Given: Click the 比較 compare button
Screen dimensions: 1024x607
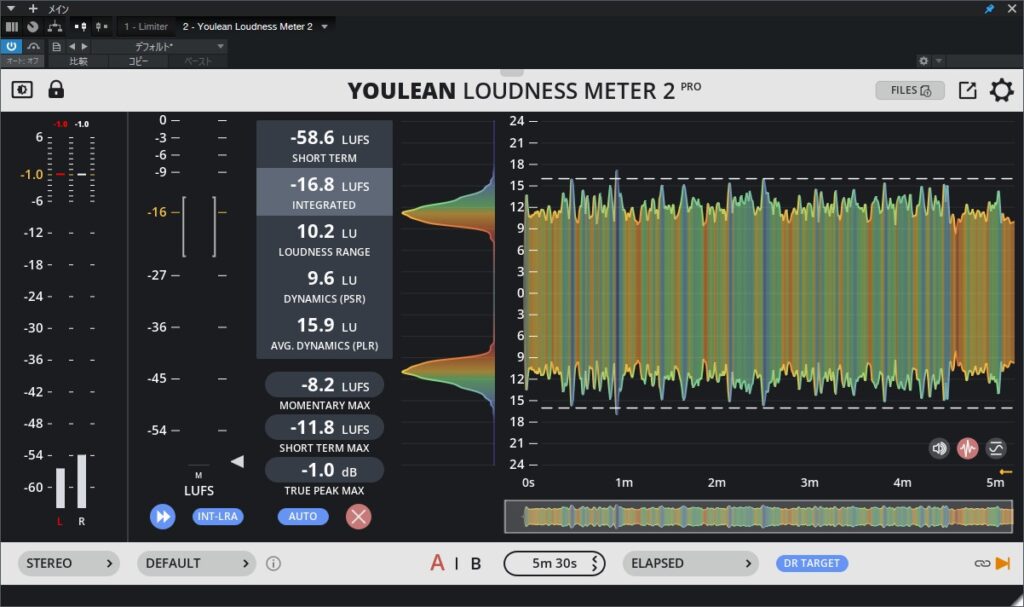Looking at the screenshot, I should [x=78, y=61].
